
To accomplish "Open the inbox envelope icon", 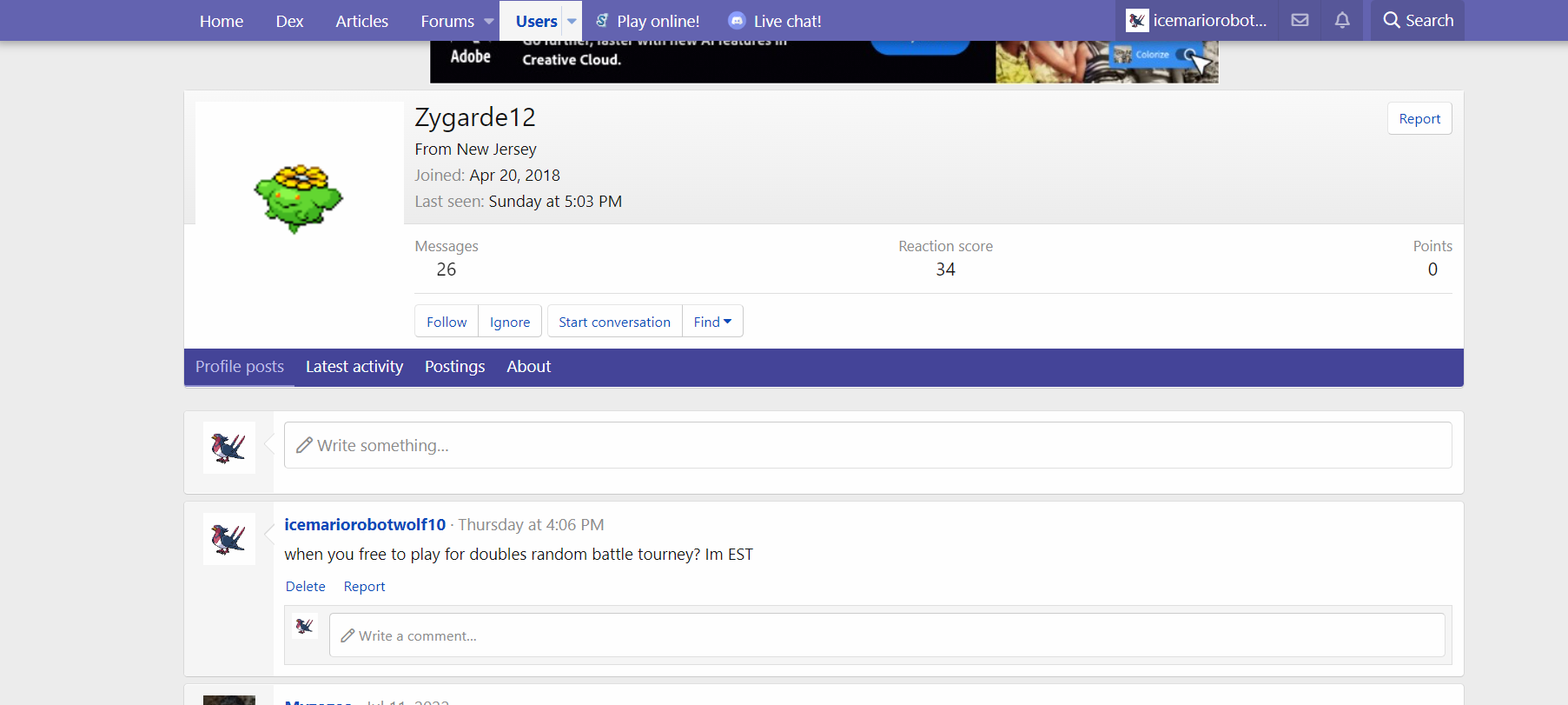I will 1300,20.
